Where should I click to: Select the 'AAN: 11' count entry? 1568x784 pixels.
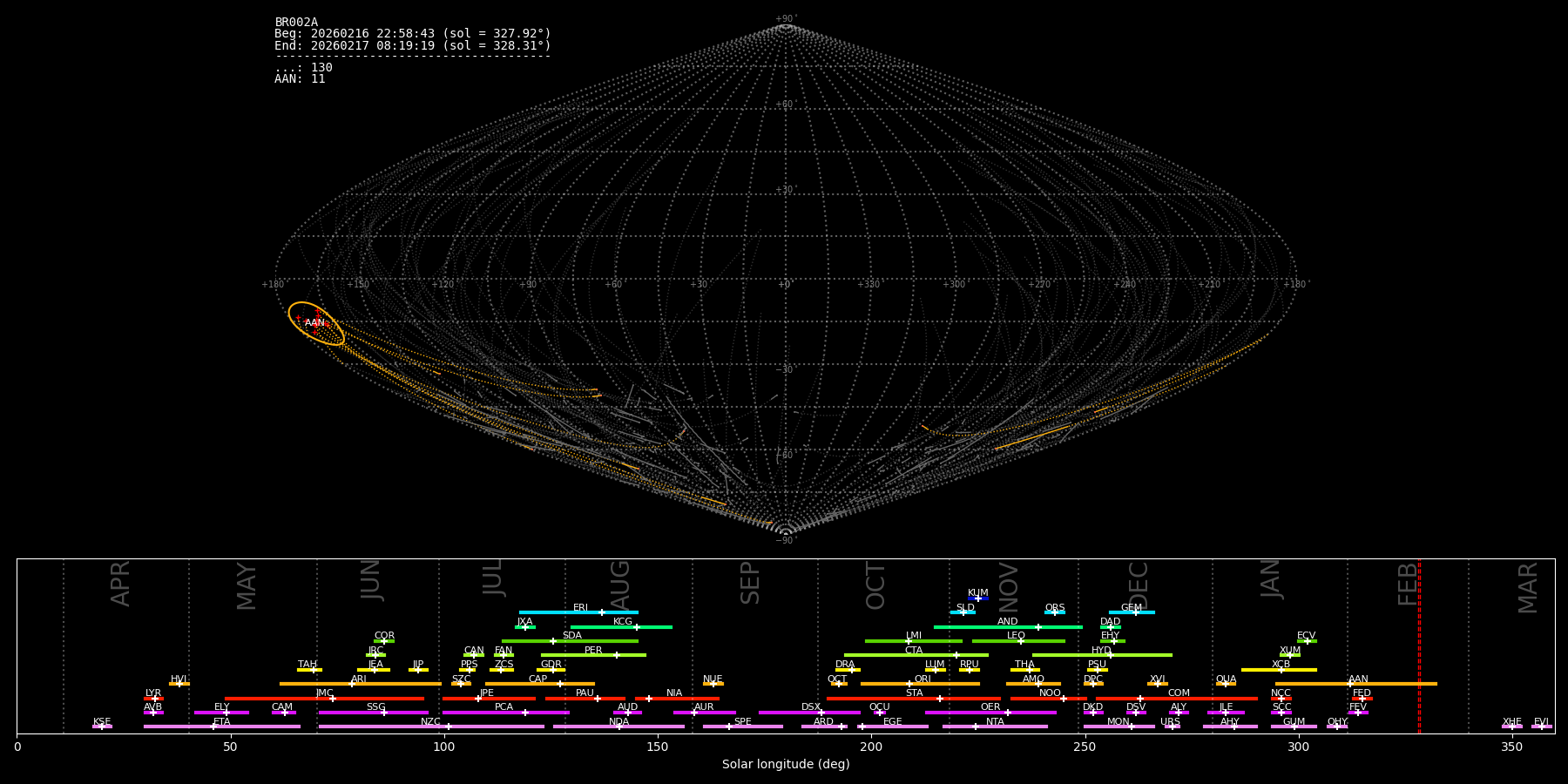(300, 79)
